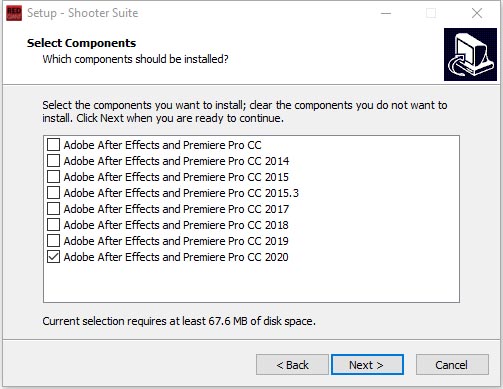The image size is (503, 389).
Task: Check Adobe After Effects and Premiere Pro CC
Action: (53, 145)
